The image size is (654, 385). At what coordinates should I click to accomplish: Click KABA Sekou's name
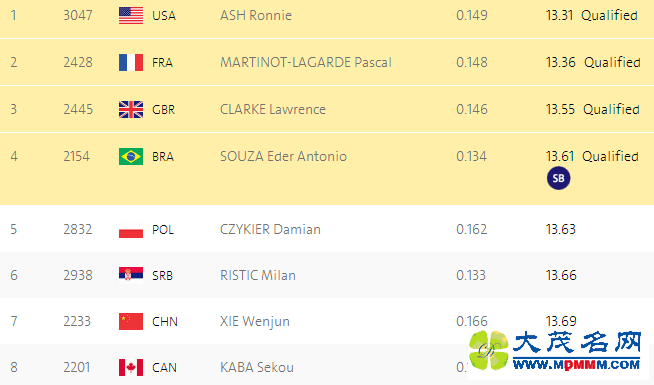[257, 367]
